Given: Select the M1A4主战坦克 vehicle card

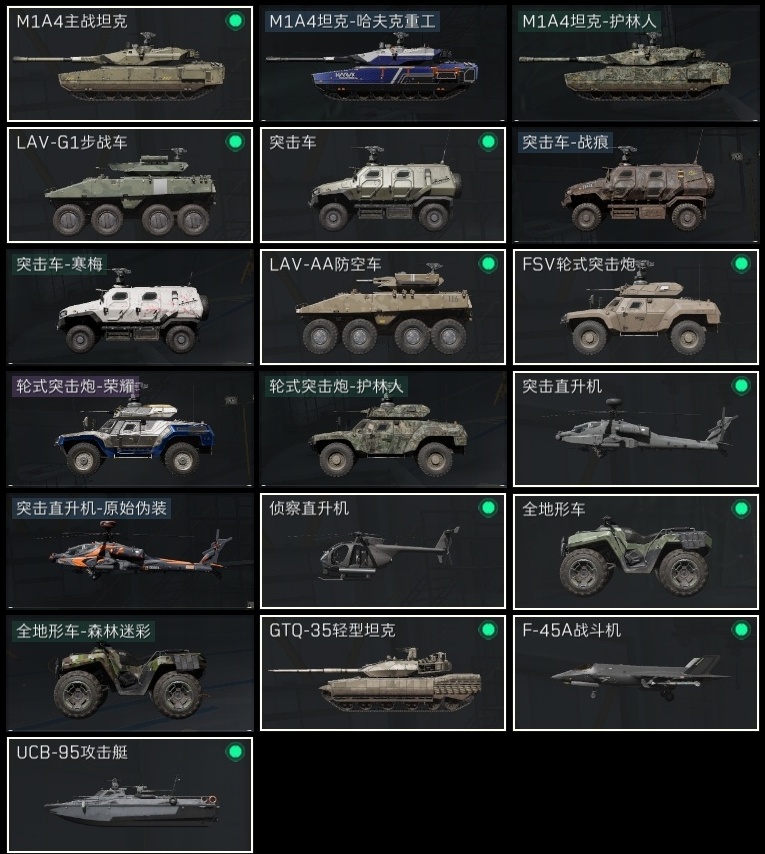Looking at the screenshot, I should tap(130, 64).
